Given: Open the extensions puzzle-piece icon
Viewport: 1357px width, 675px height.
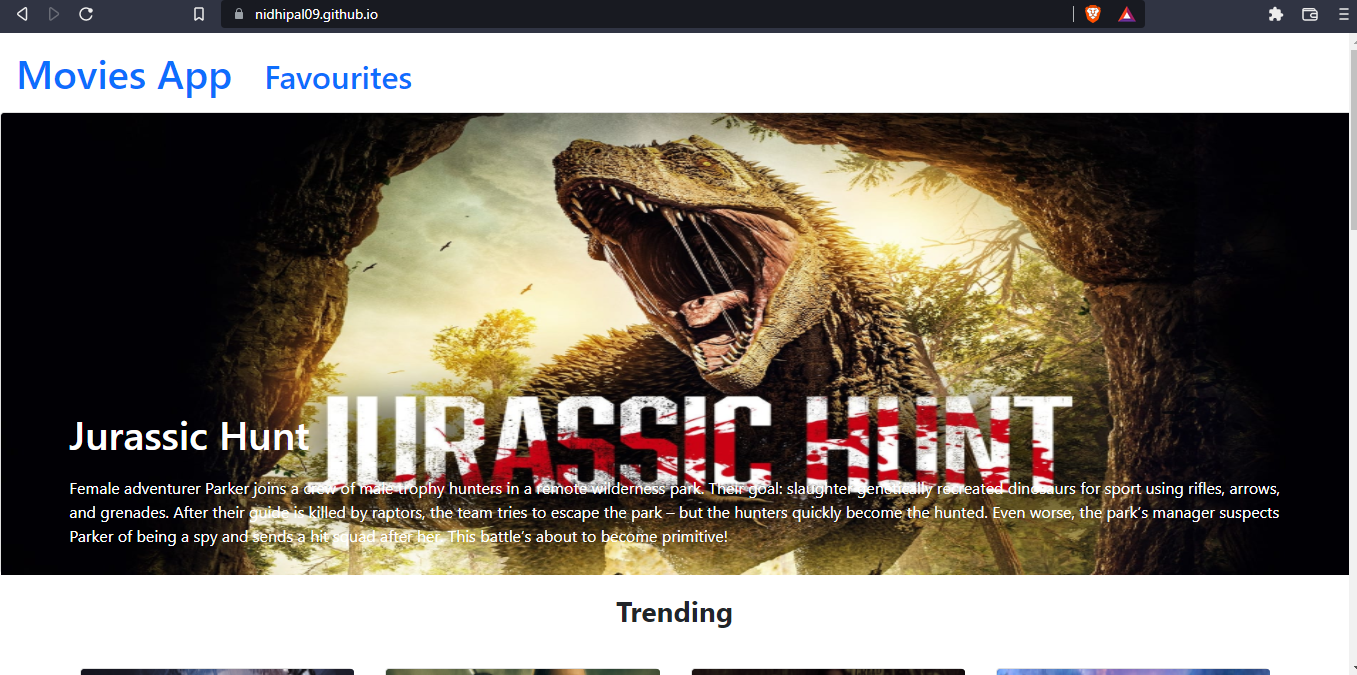Looking at the screenshot, I should point(1275,14).
